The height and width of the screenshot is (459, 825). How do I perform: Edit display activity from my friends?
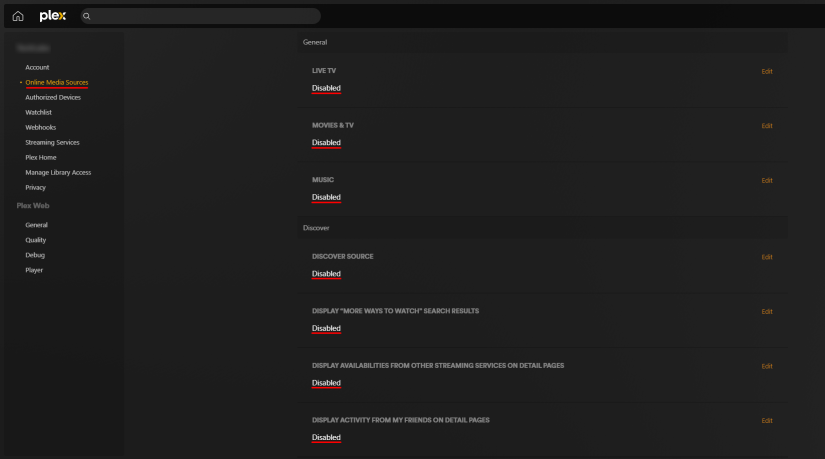(x=767, y=421)
